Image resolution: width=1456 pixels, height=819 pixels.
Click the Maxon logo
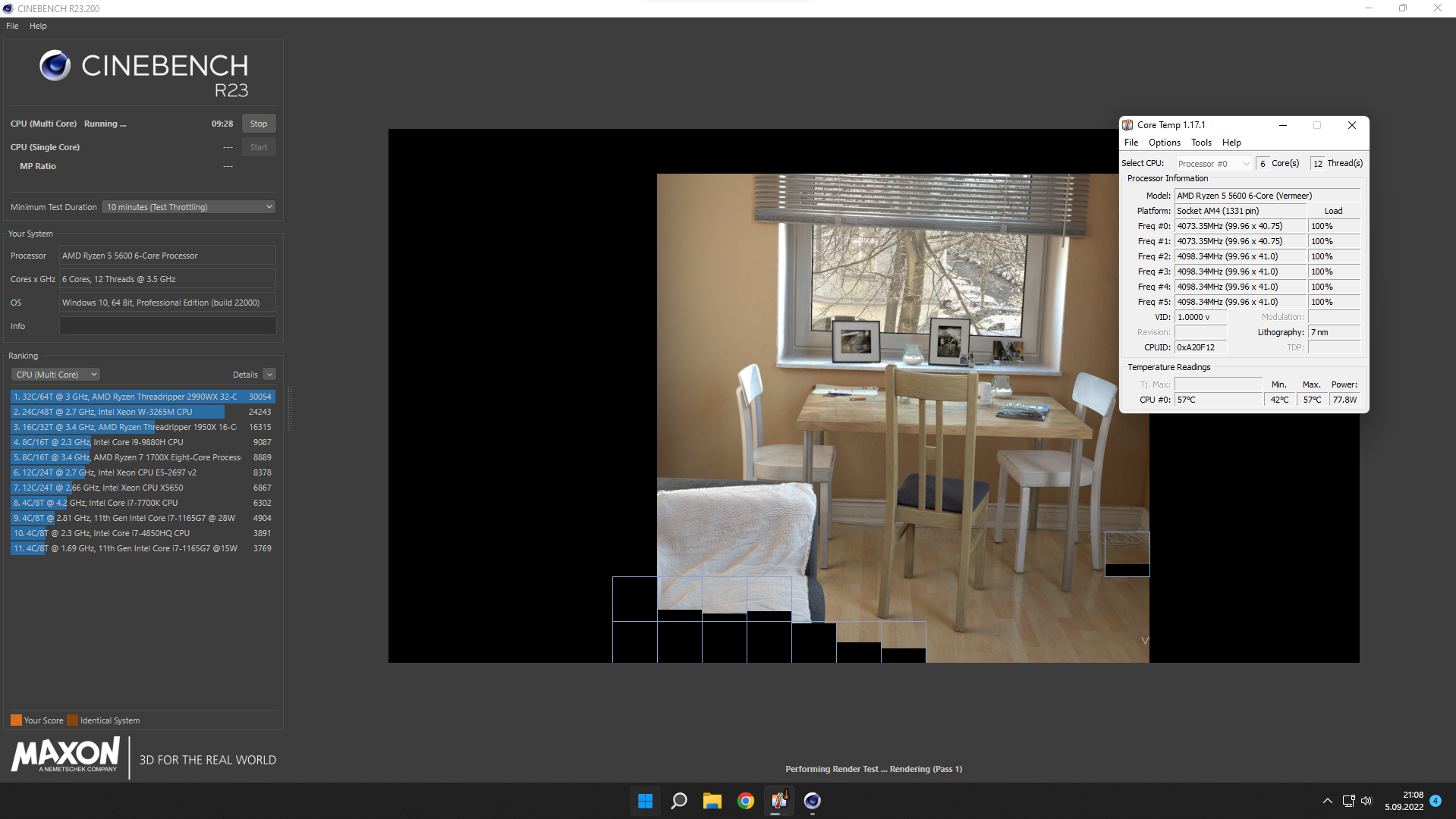[65, 755]
